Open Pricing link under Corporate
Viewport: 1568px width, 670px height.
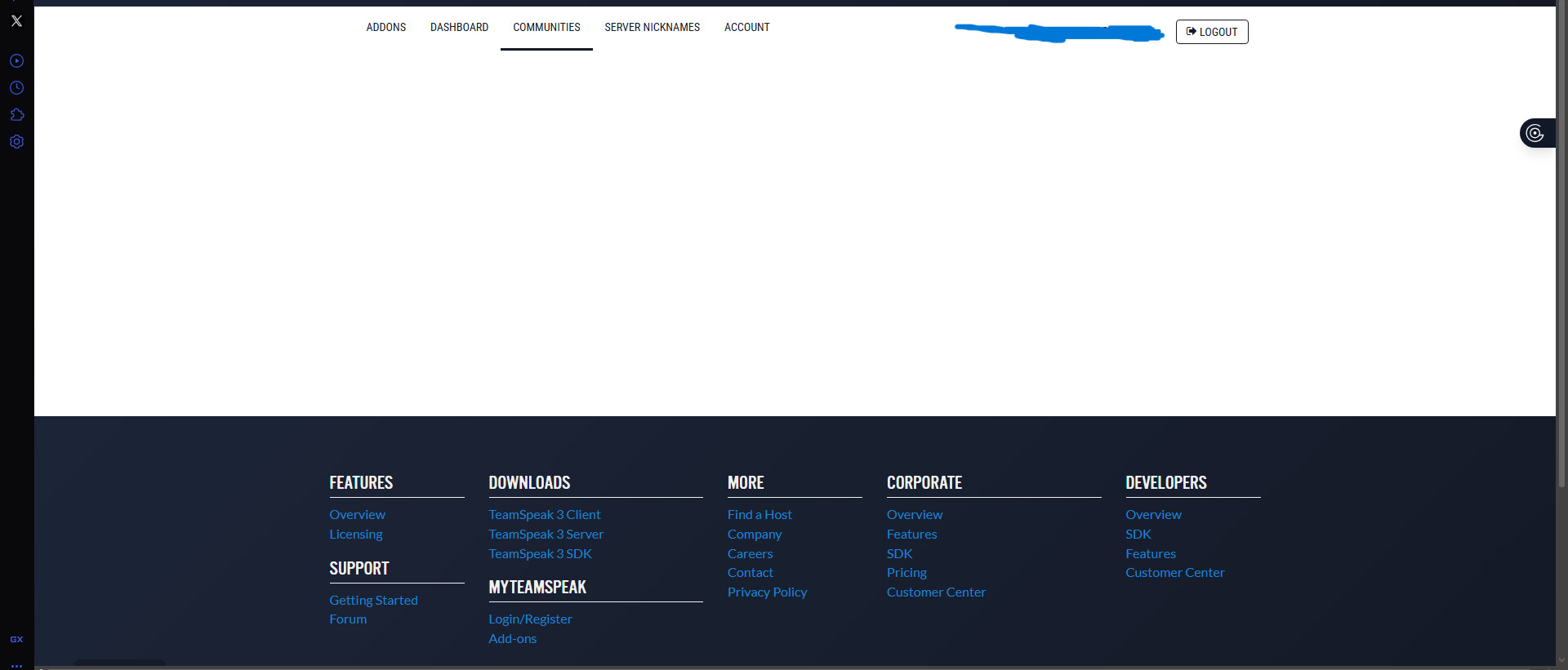pos(906,573)
